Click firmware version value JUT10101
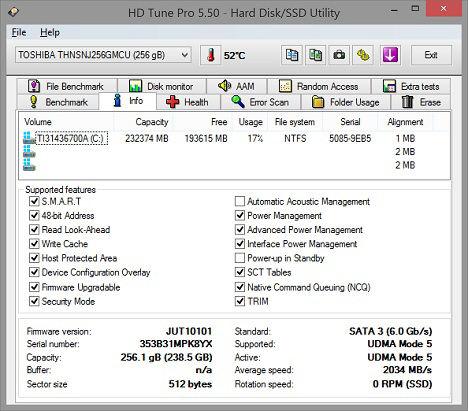 coord(189,331)
